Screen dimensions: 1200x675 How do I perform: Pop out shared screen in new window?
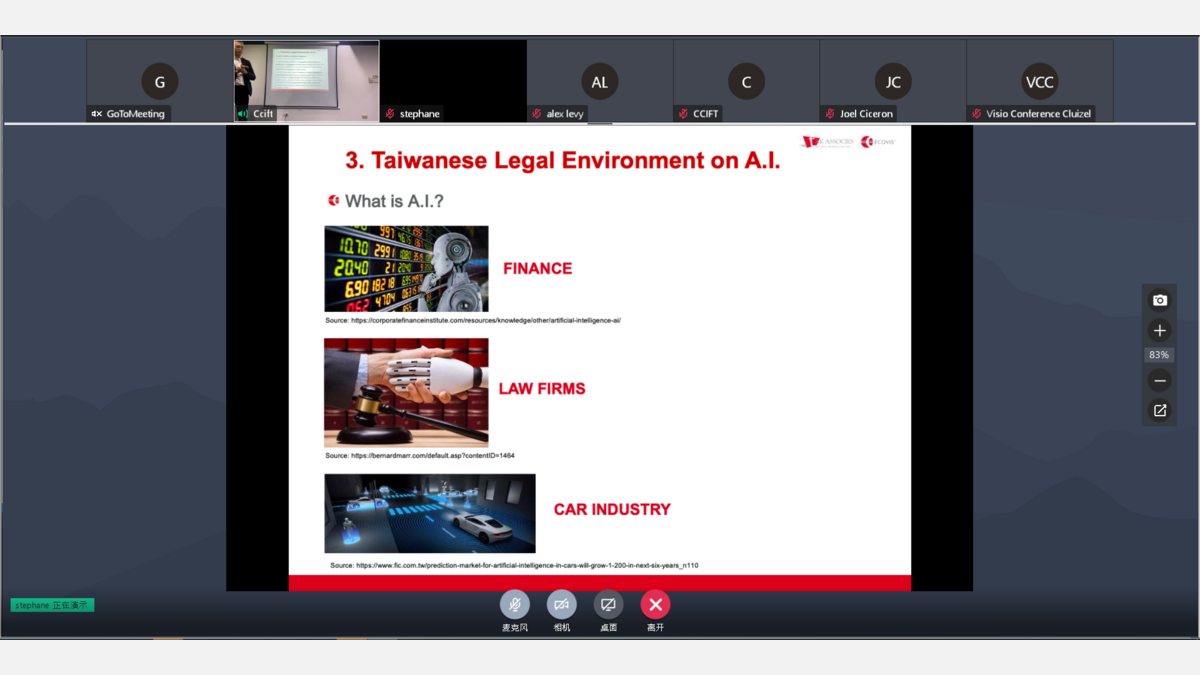pyautogui.click(x=1159, y=410)
